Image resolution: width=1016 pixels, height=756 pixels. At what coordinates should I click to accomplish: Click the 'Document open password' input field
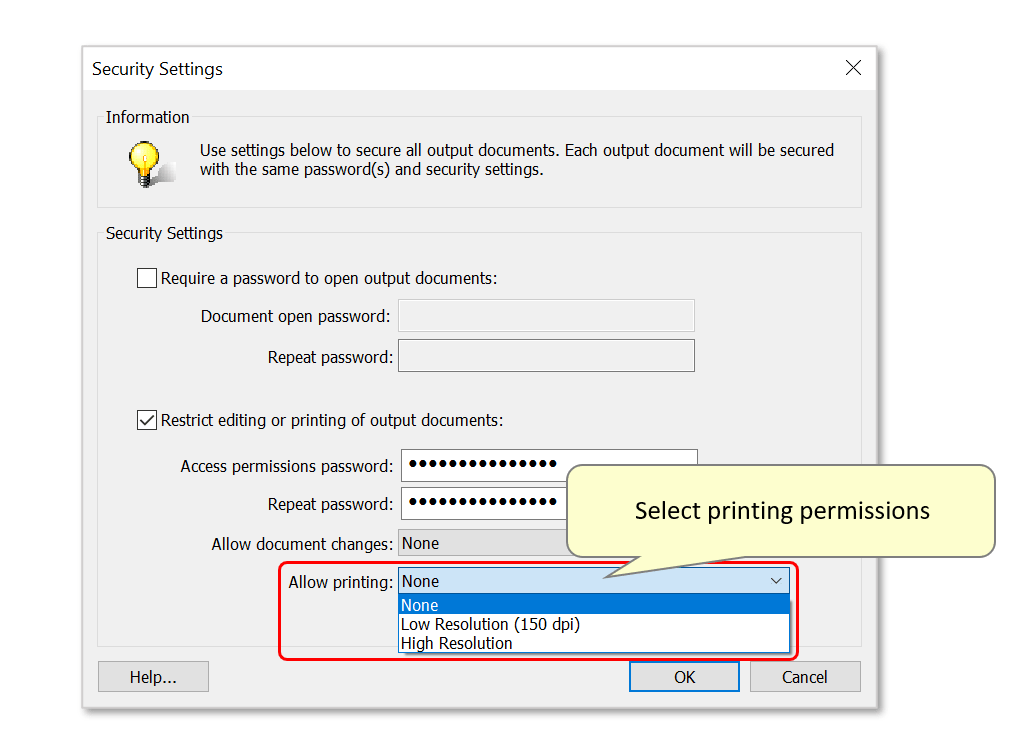[x=546, y=315]
